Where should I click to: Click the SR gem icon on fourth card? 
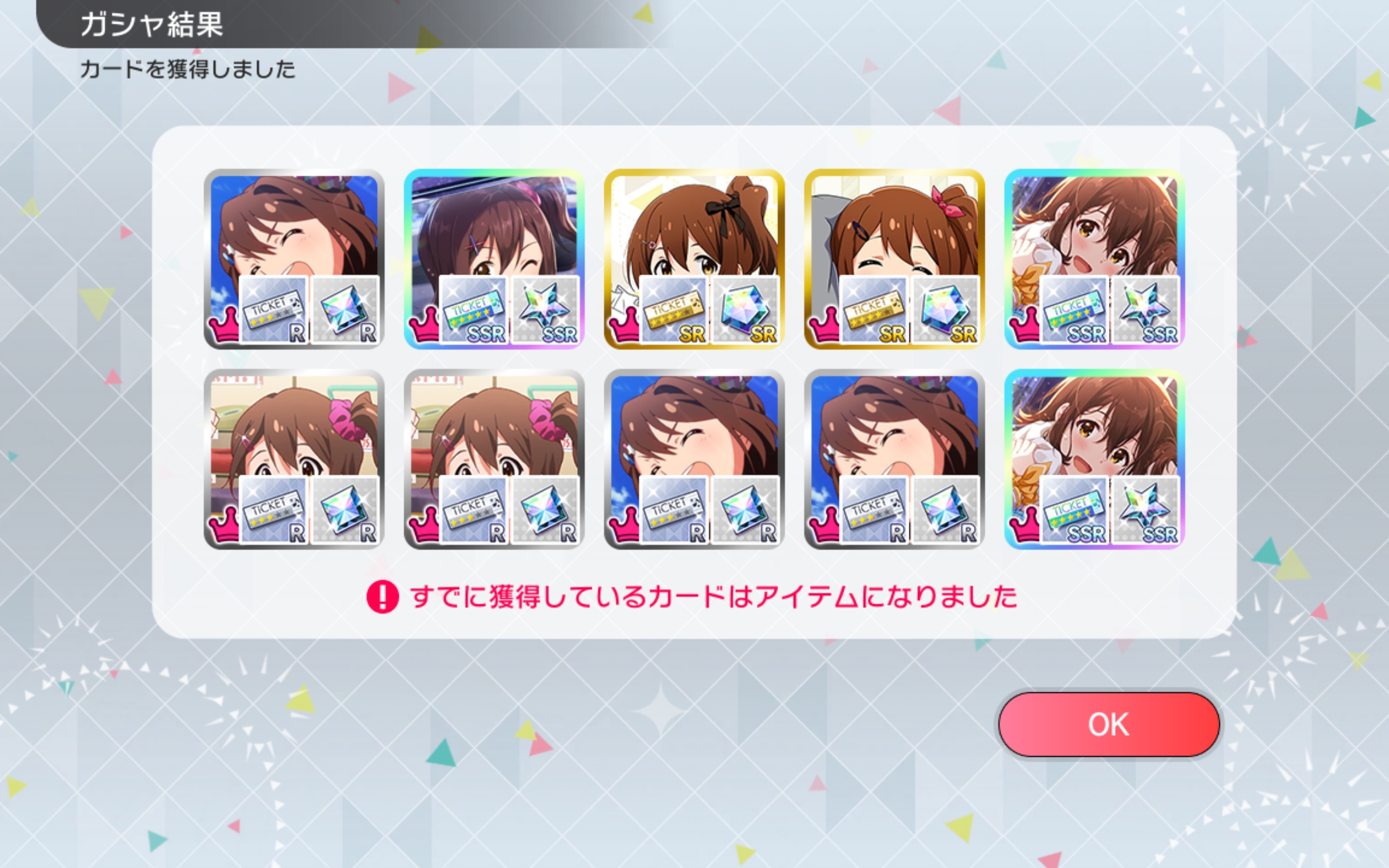coord(945,309)
